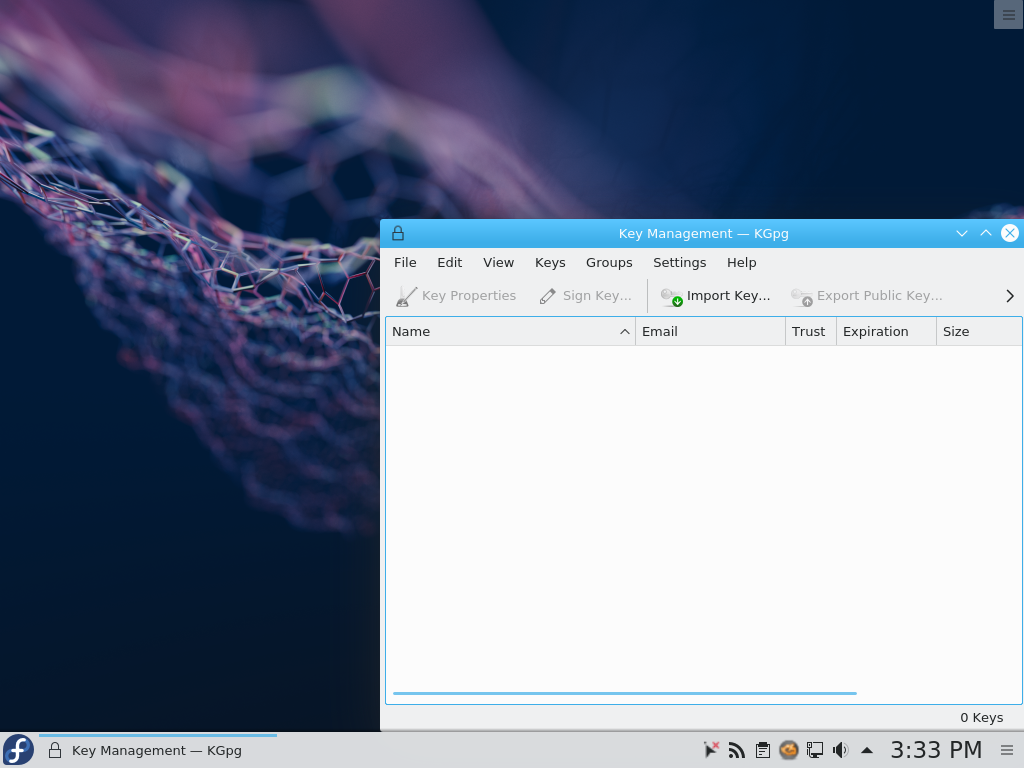Open the Groups menu
Image resolution: width=1024 pixels, height=768 pixels.
[609, 263]
